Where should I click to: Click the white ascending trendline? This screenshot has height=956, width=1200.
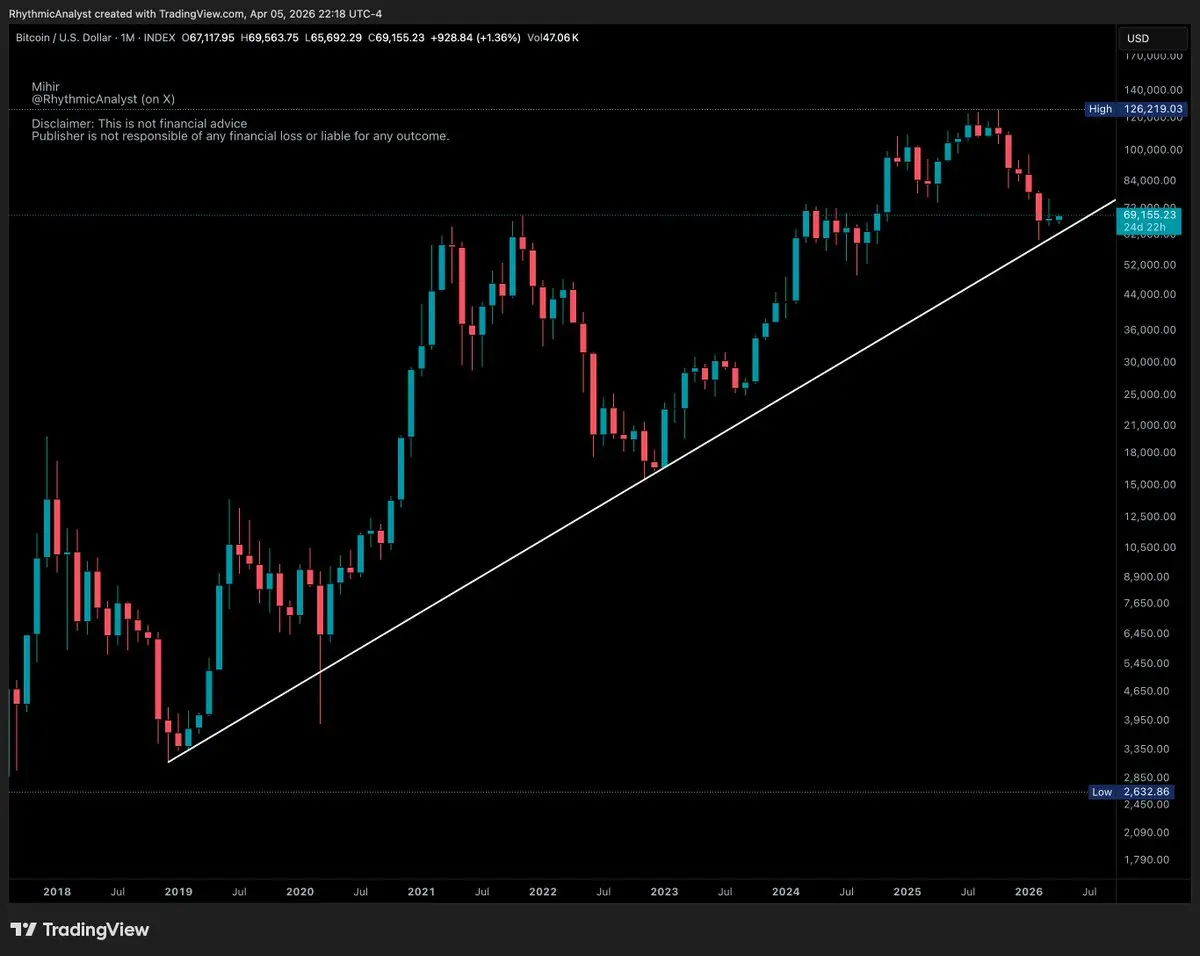coord(640,483)
